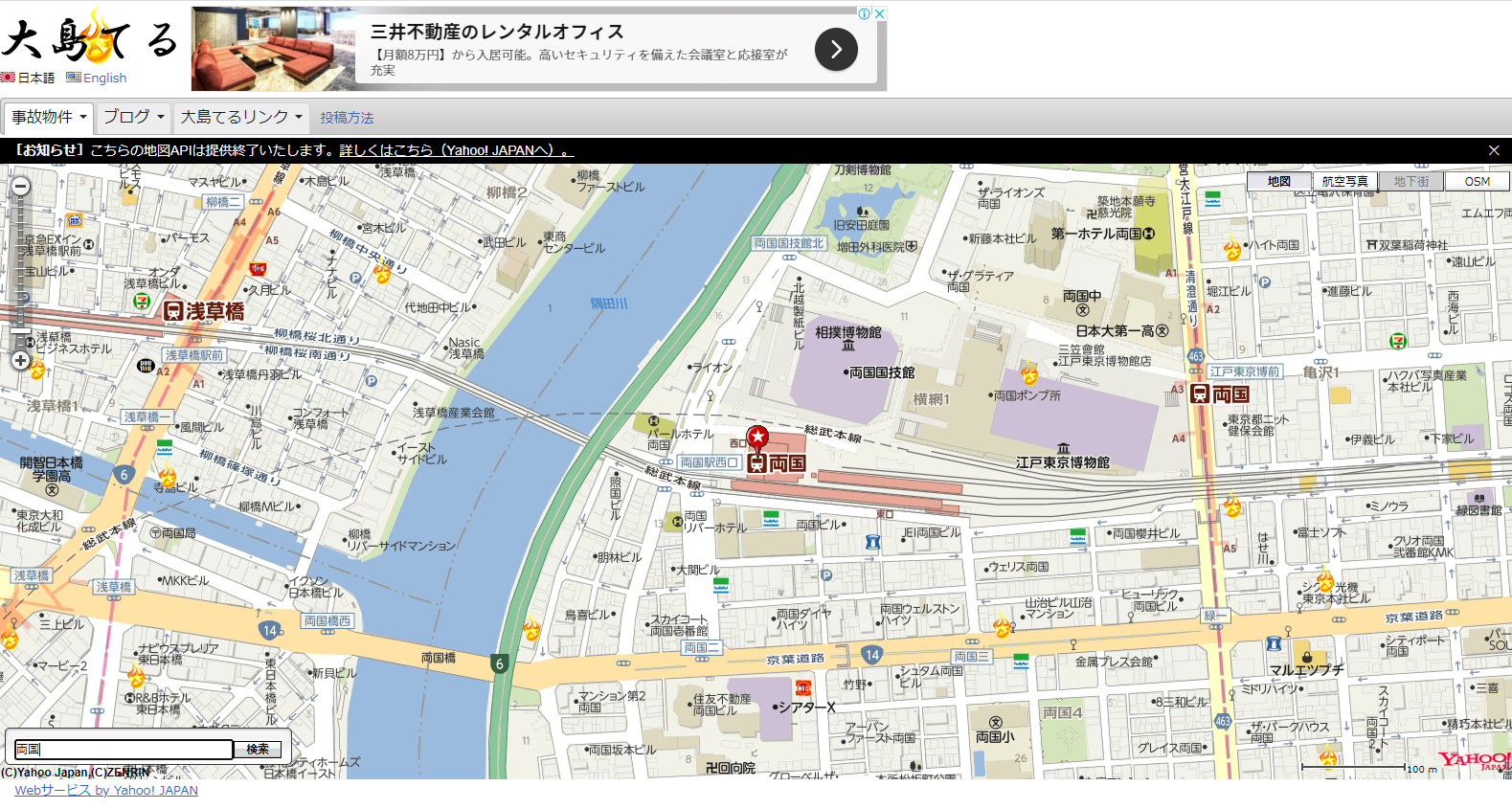Click the 開智日本橋学園高 map label
This screenshot has height=809, width=1512.
[52, 469]
